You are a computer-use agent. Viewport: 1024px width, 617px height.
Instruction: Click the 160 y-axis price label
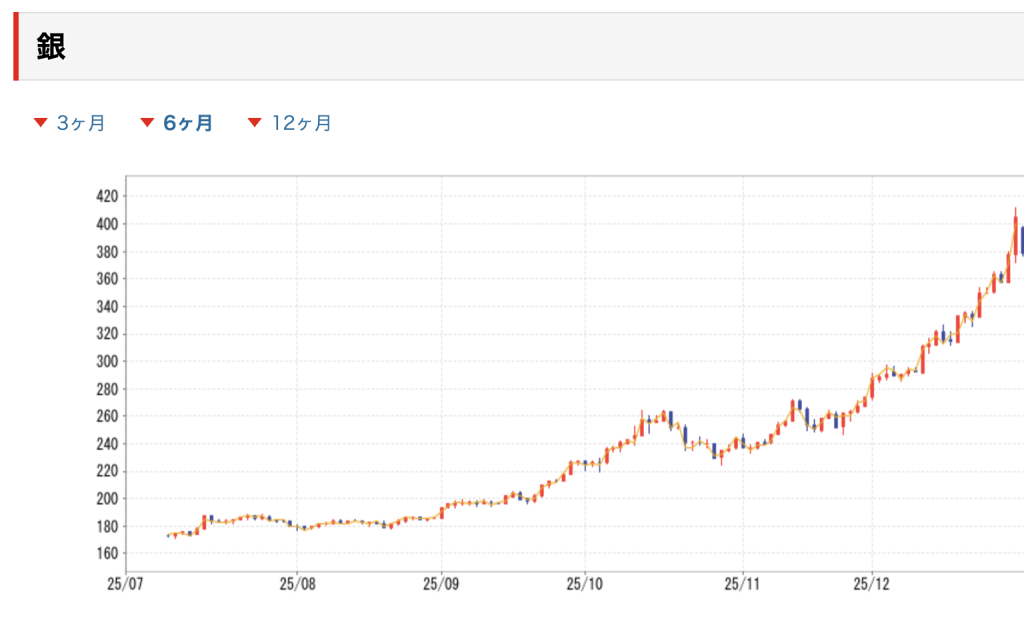point(105,553)
